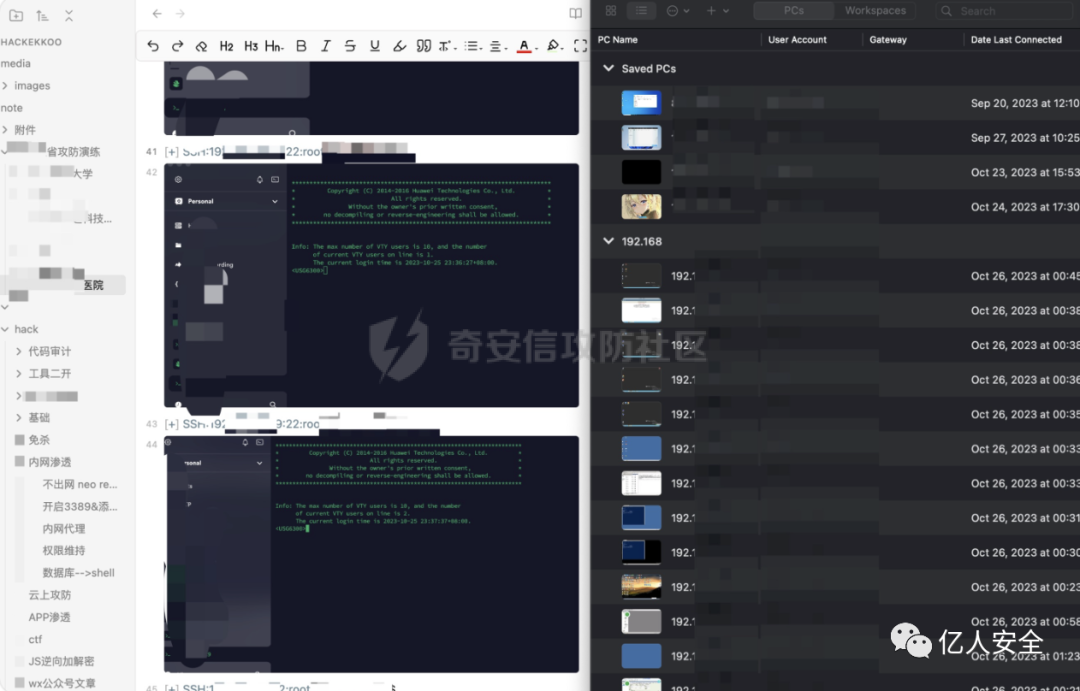Clear formatting with the eraser icon
This screenshot has width=1080, height=691.
(x=201, y=46)
